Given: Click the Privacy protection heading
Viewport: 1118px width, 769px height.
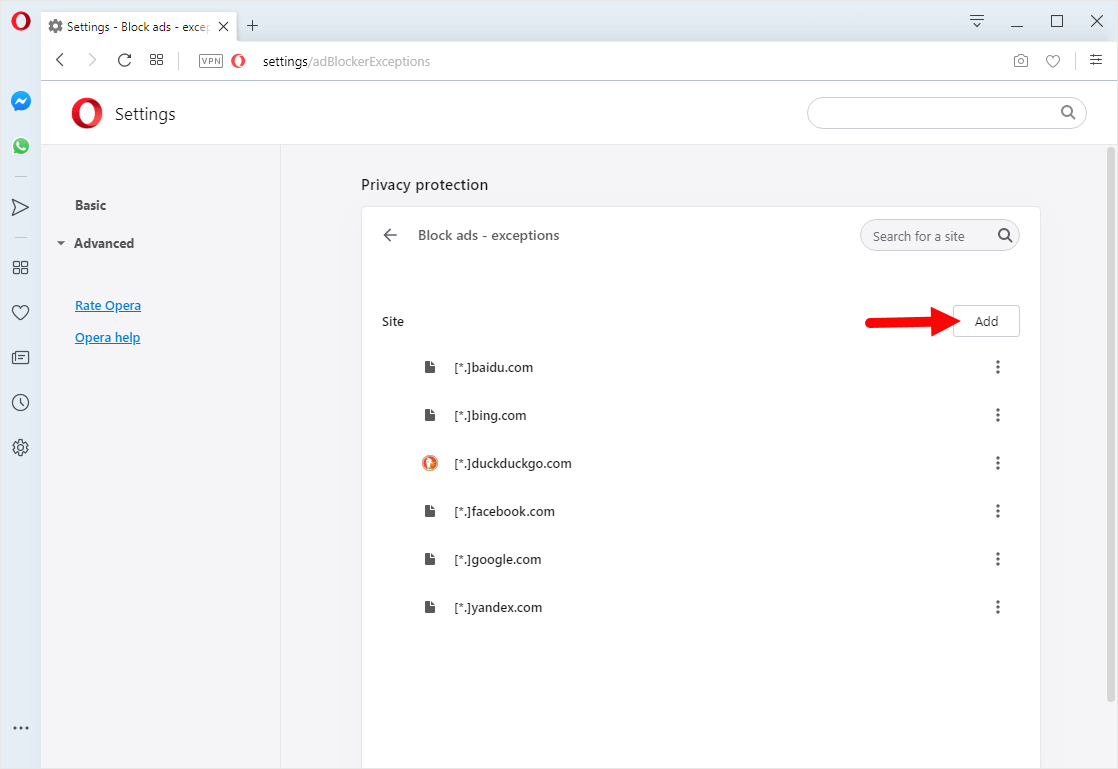Looking at the screenshot, I should pyautogui.click(x=424, y=185).
